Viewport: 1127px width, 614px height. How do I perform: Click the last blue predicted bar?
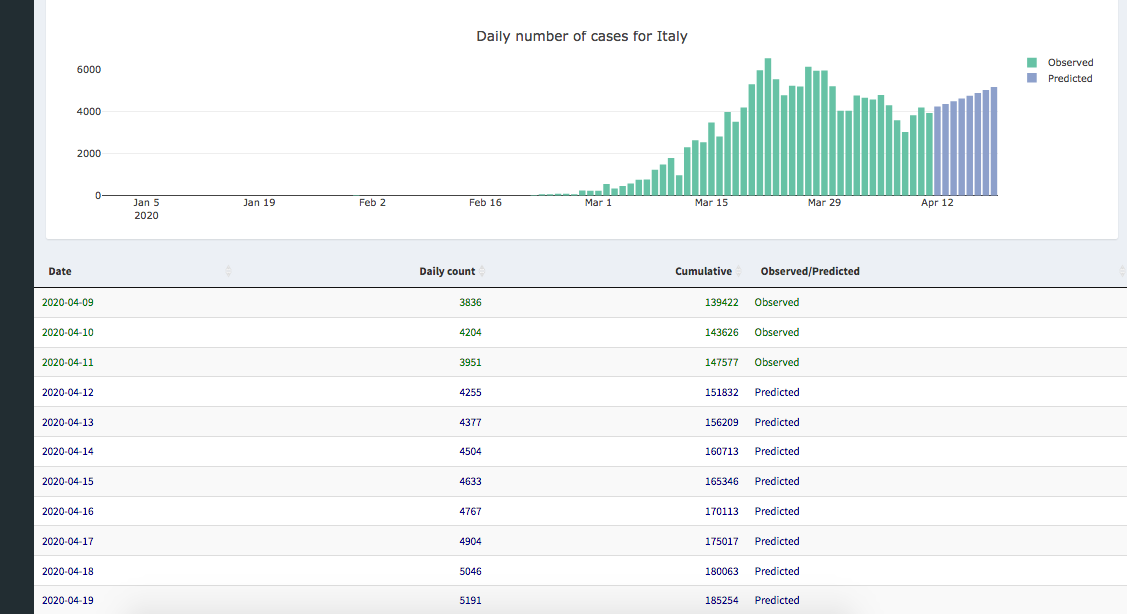(994, 142)
